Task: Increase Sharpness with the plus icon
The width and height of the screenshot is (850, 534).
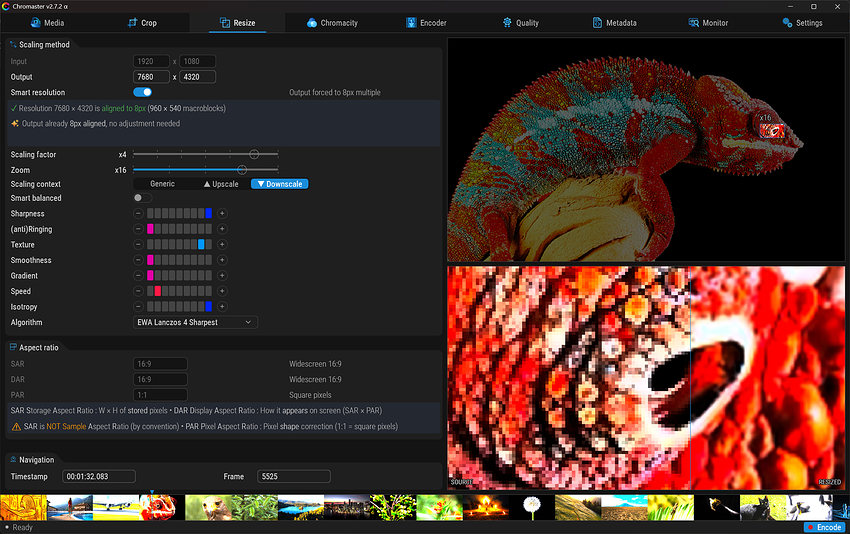Action: click(x=222, y=214)
